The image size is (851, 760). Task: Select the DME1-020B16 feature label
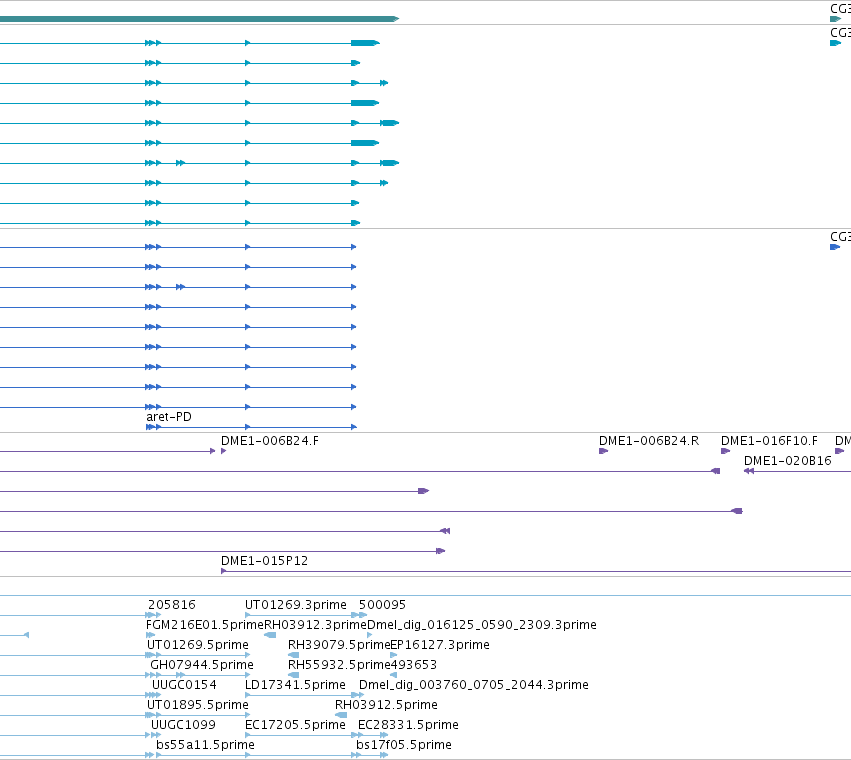[x=788, y=461]
